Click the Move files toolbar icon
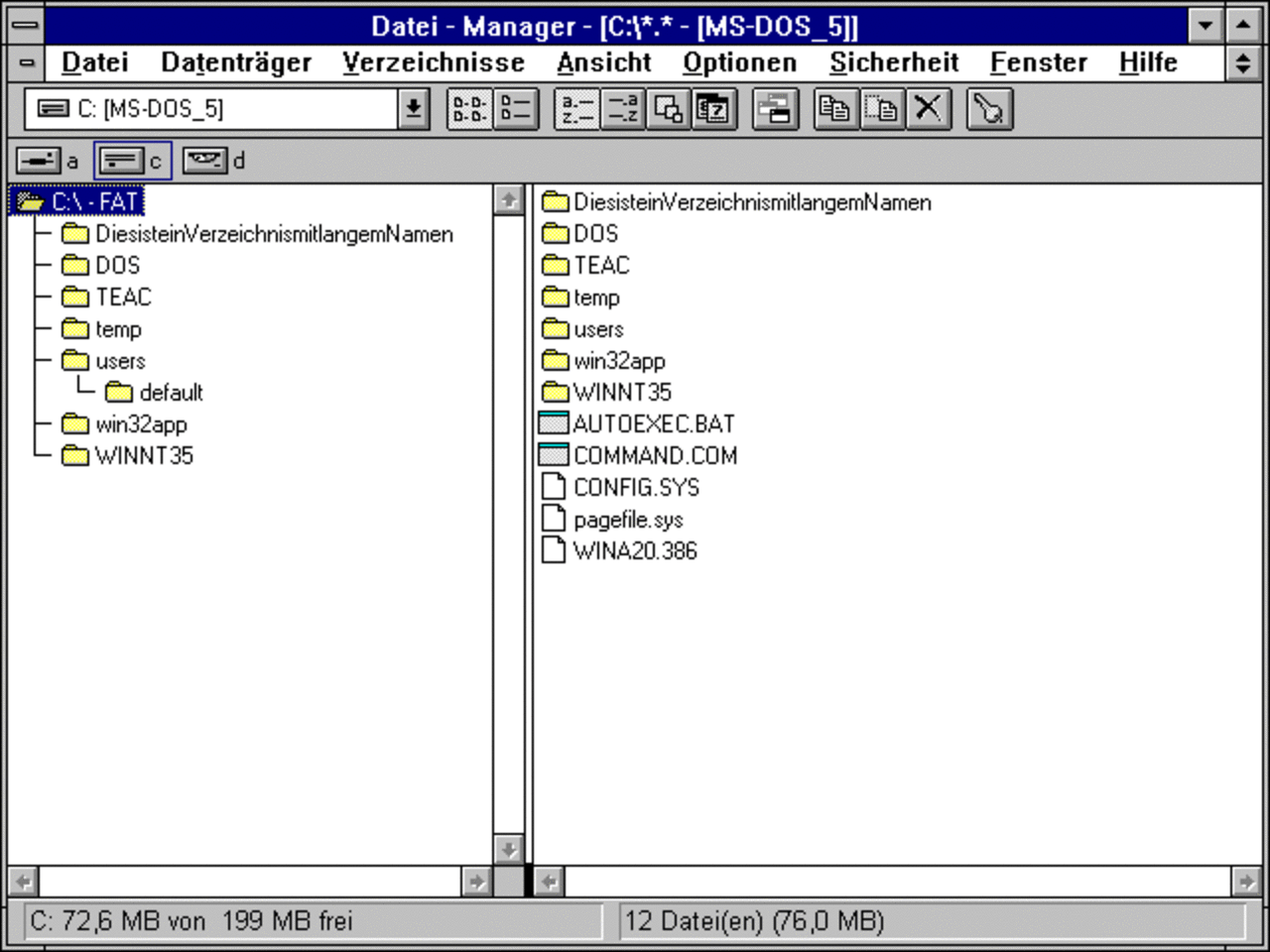The image size is (1270, 952). 881,109
